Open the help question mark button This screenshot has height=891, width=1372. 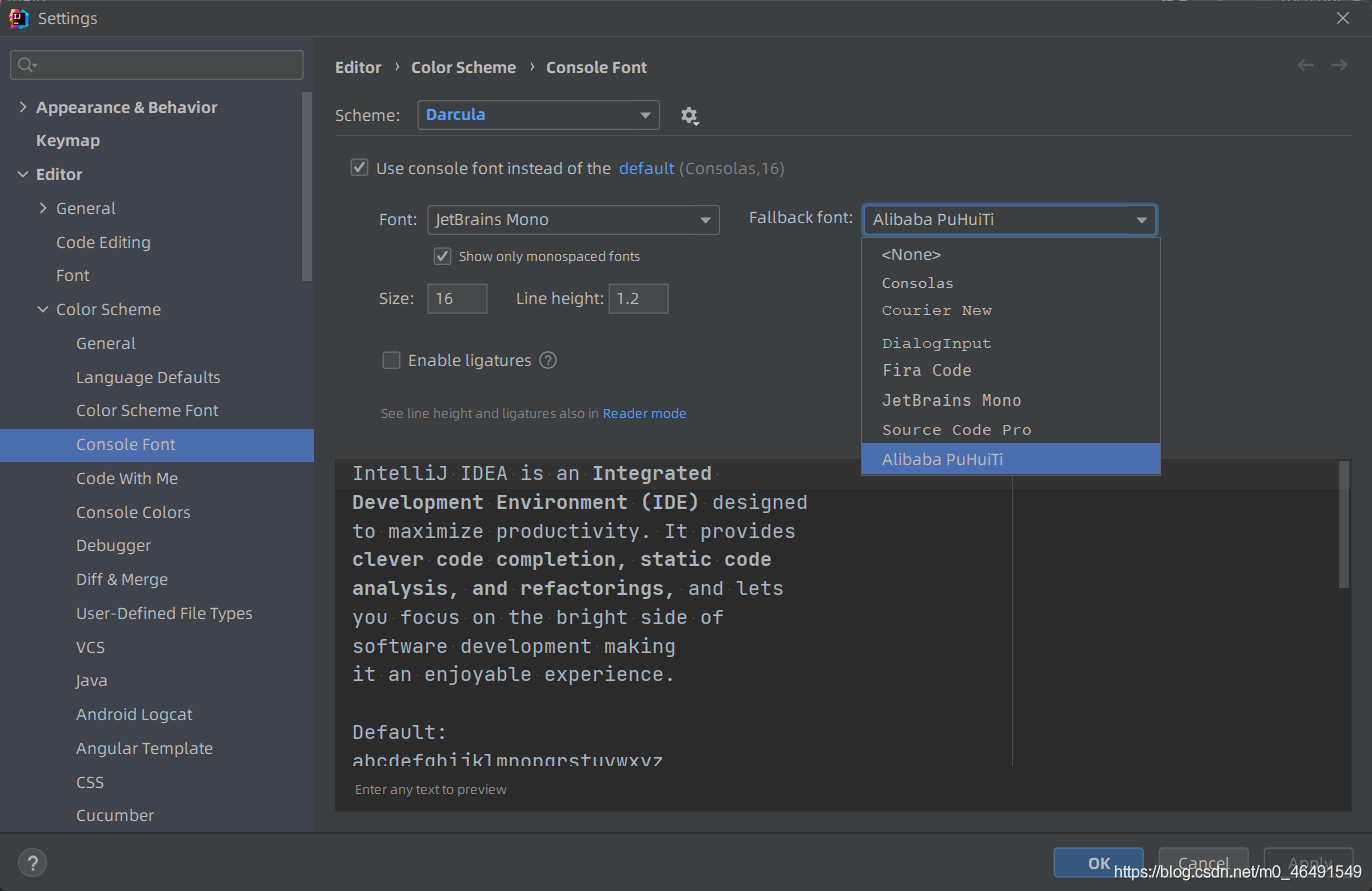32,863
